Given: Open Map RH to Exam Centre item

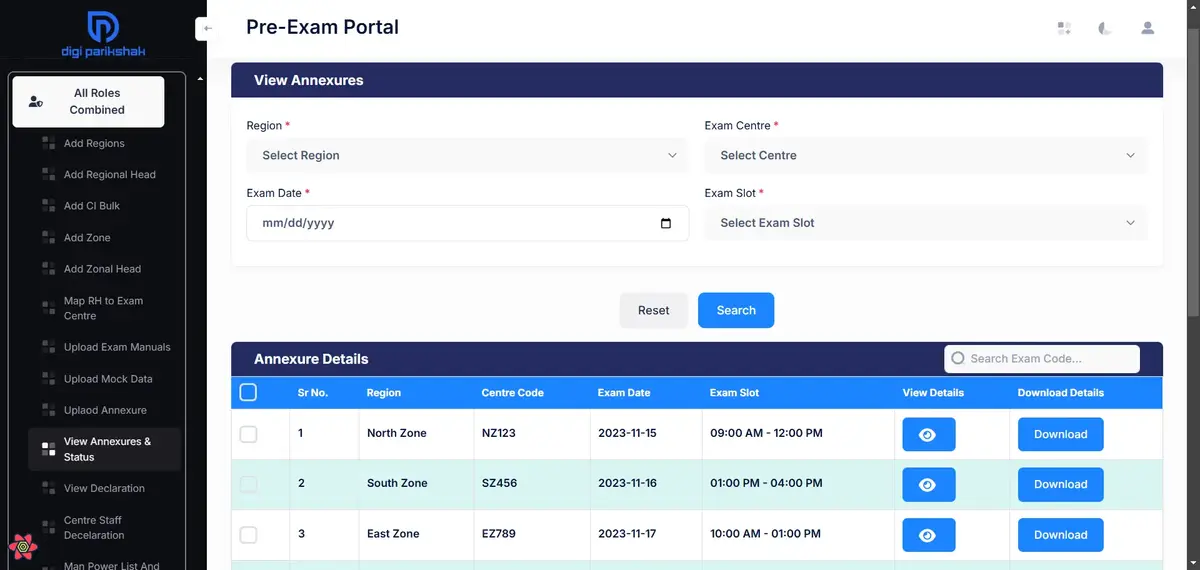Looking at the screenshot, I should coord(103,308).
